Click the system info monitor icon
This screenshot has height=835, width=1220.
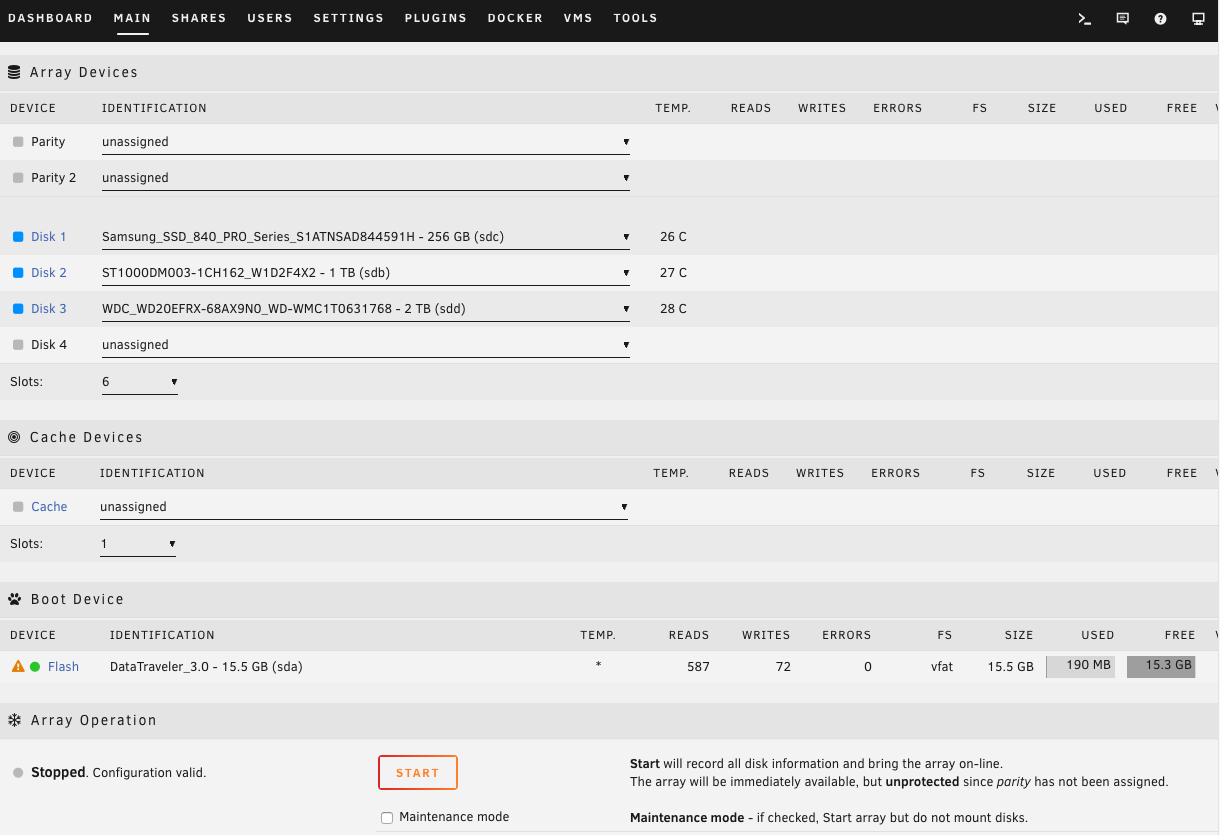click(1198, 19)
